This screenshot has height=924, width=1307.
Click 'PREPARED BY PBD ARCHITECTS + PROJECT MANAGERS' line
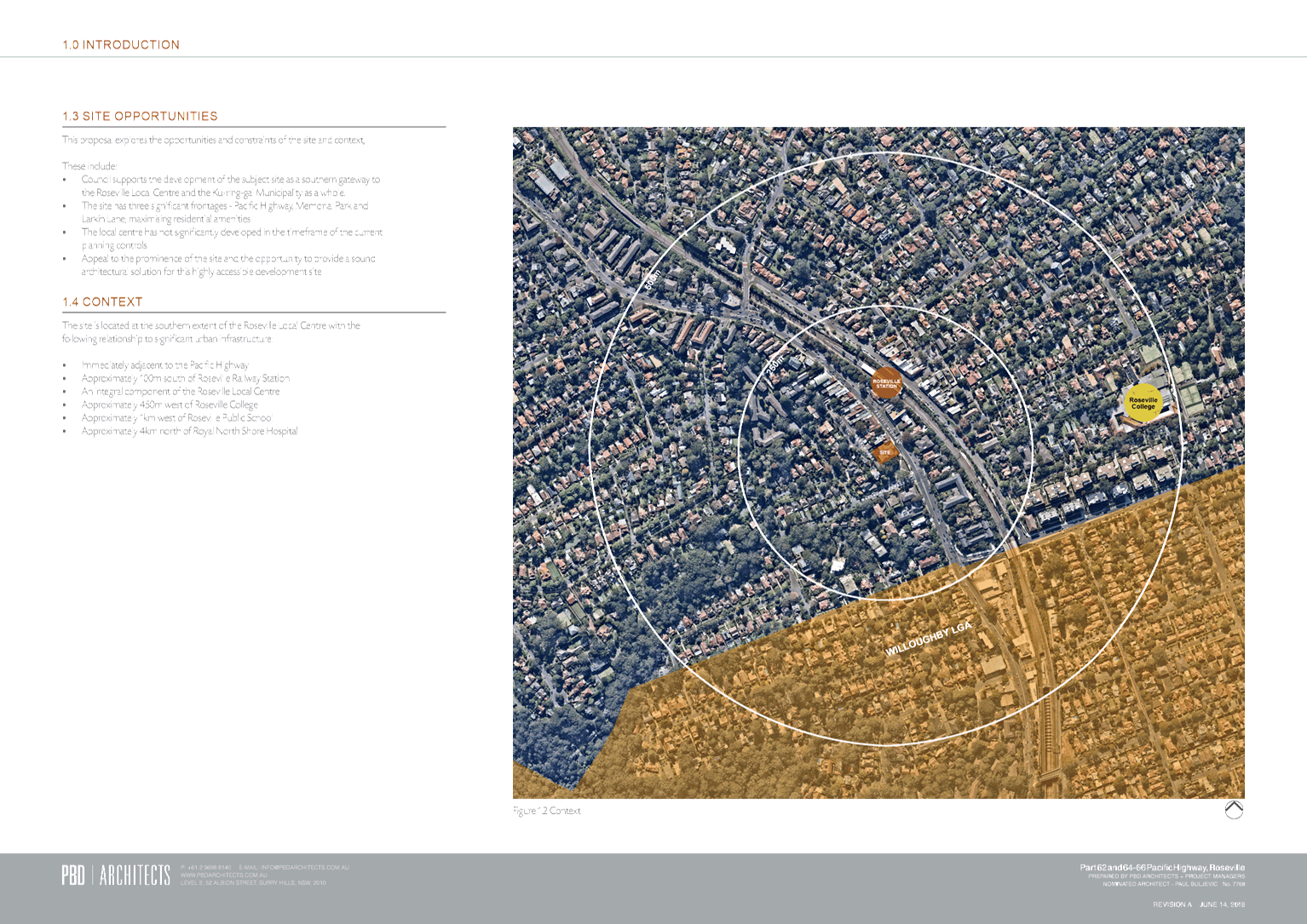click(1166, 875)
